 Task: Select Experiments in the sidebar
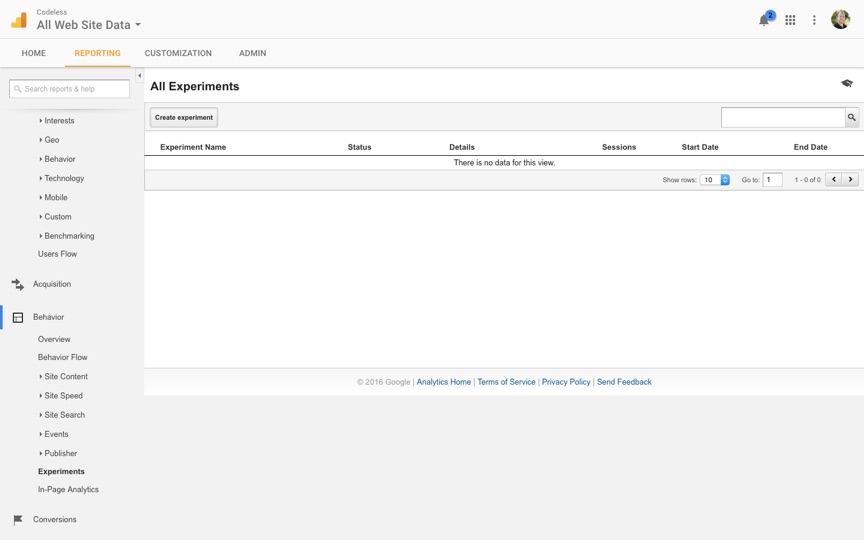(x=61, y=472)
